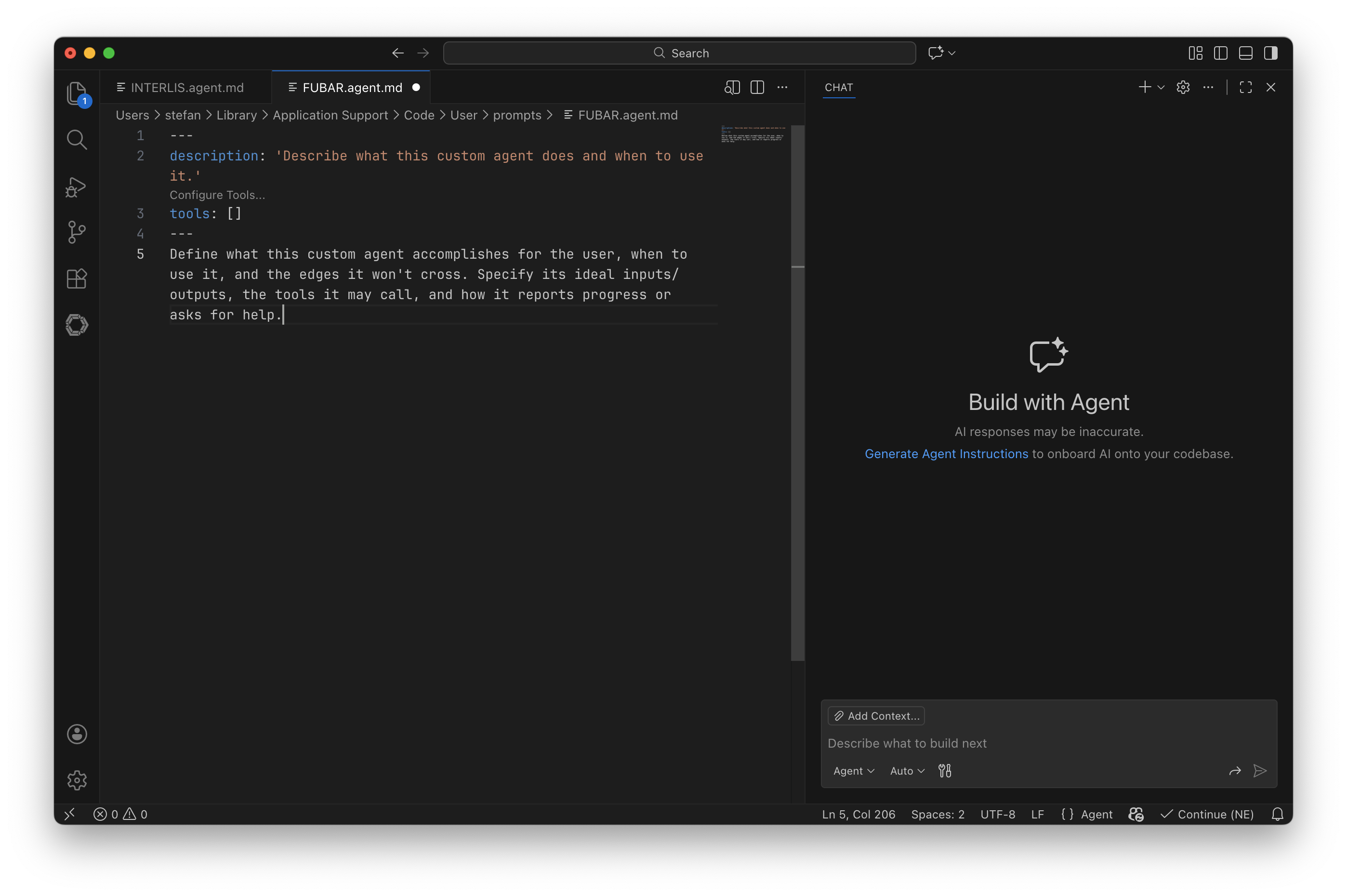Open the Search view in activity bar
The width and height of the screenshot is (1347, 896).
coord(77,139)
